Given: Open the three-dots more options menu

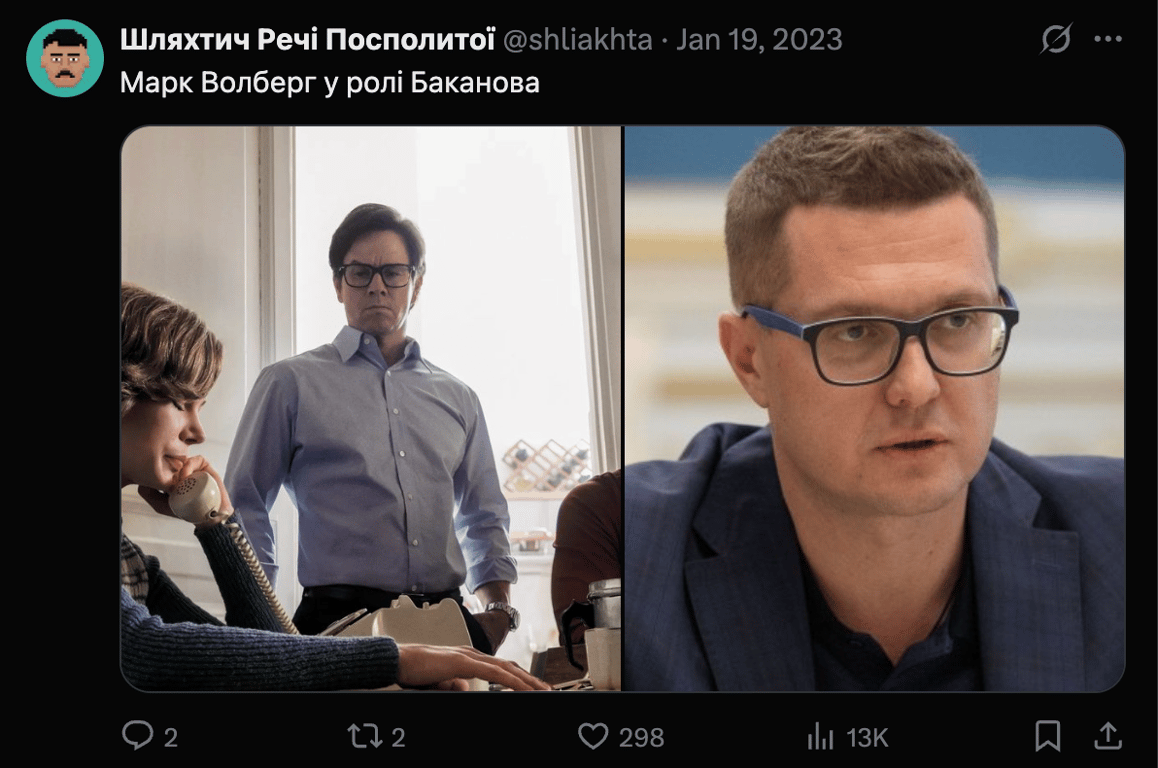Looking at the screenshot, I should tap(1108, 39).
